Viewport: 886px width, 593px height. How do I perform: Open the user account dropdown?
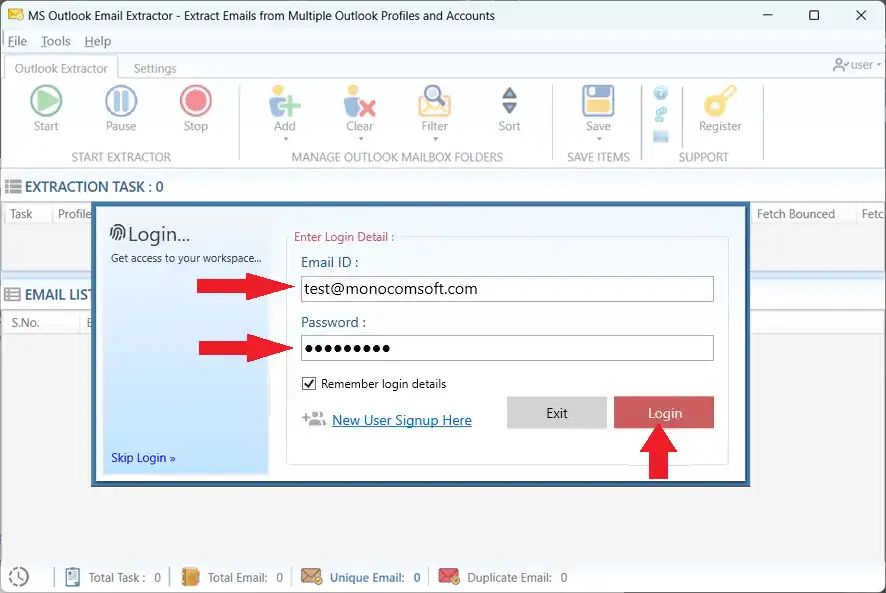[857, 65]
